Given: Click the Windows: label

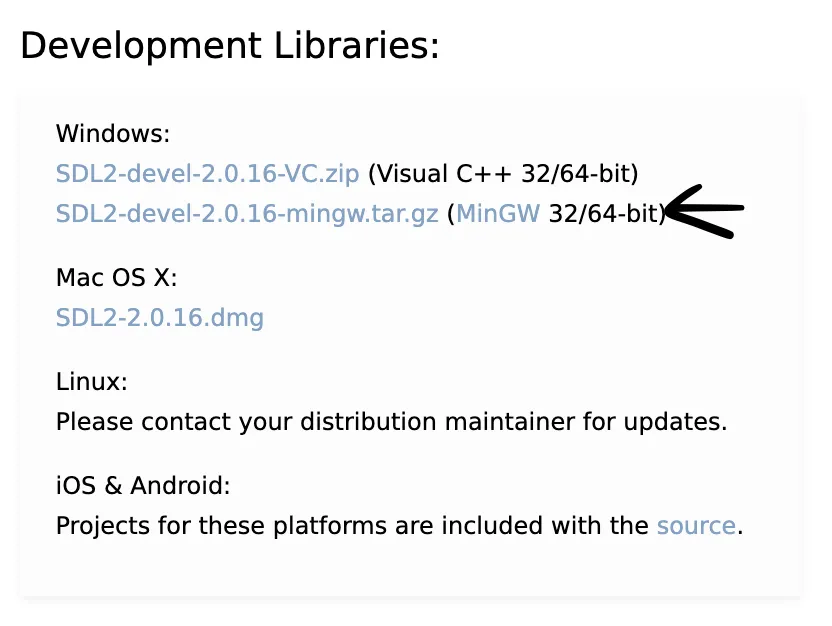Looking at the screenshot, I should pos(112,133).
